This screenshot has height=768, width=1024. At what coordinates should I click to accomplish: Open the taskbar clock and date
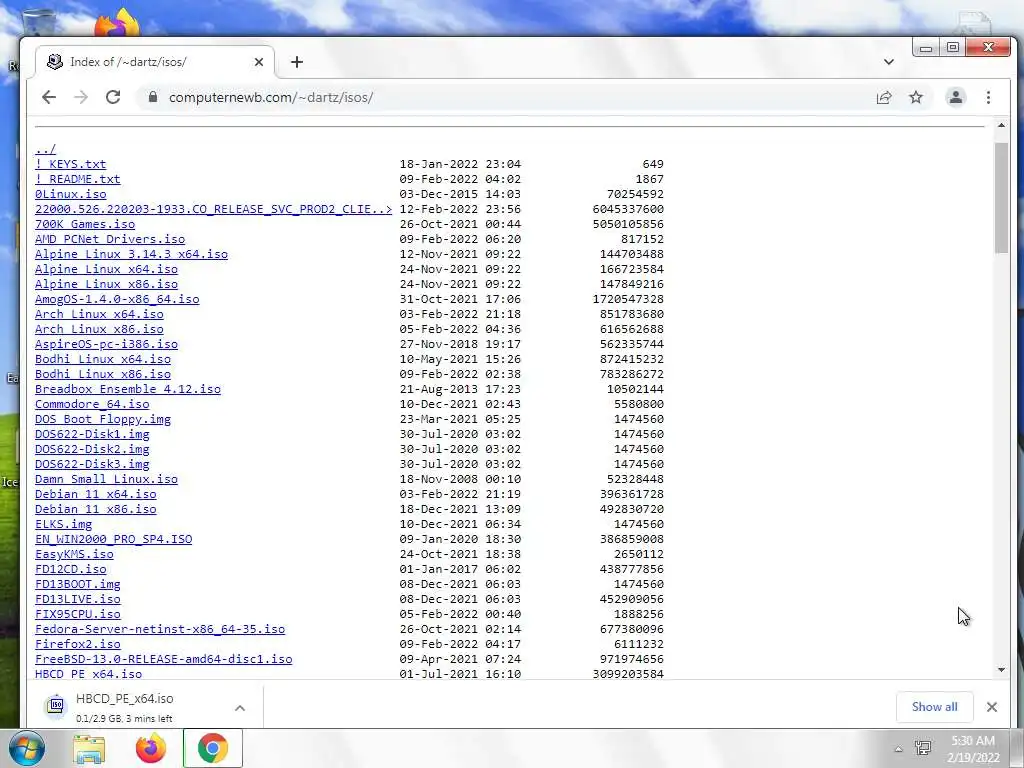coord(973,749)
